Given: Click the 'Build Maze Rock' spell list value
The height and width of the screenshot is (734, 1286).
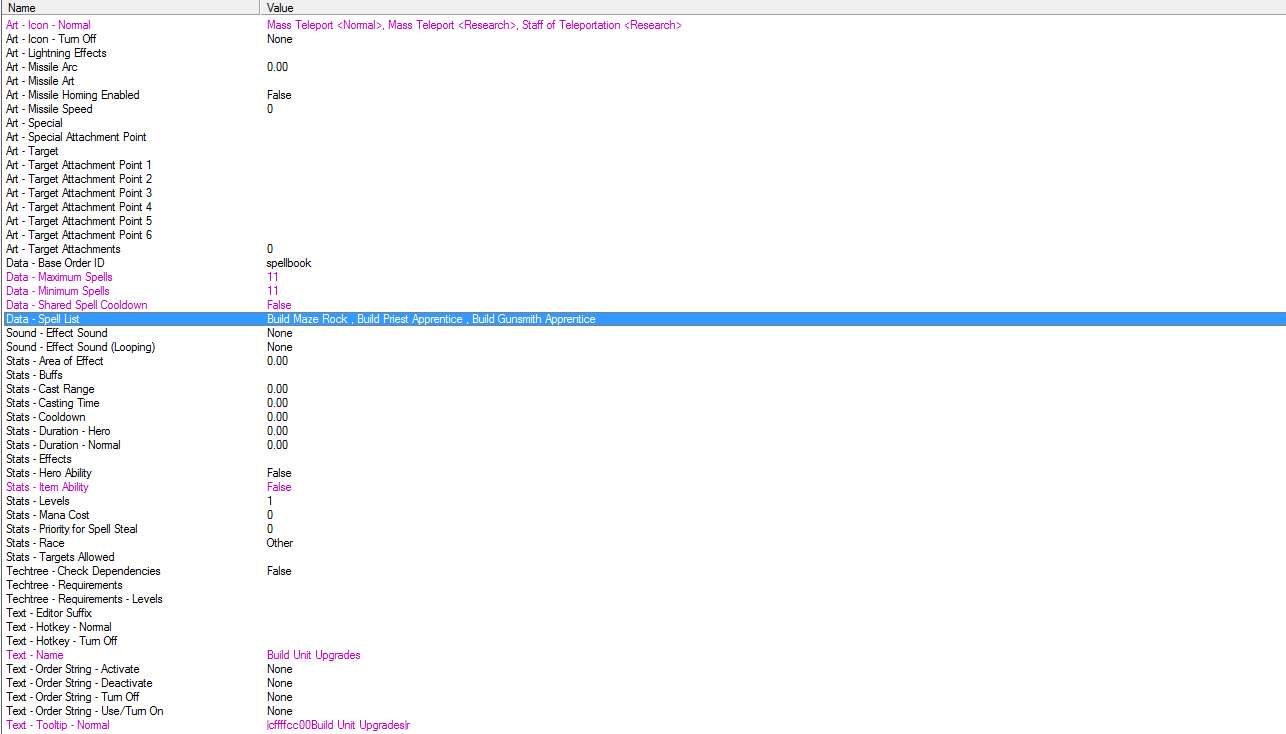Looking at the screenshot, I should click(307, 319).
